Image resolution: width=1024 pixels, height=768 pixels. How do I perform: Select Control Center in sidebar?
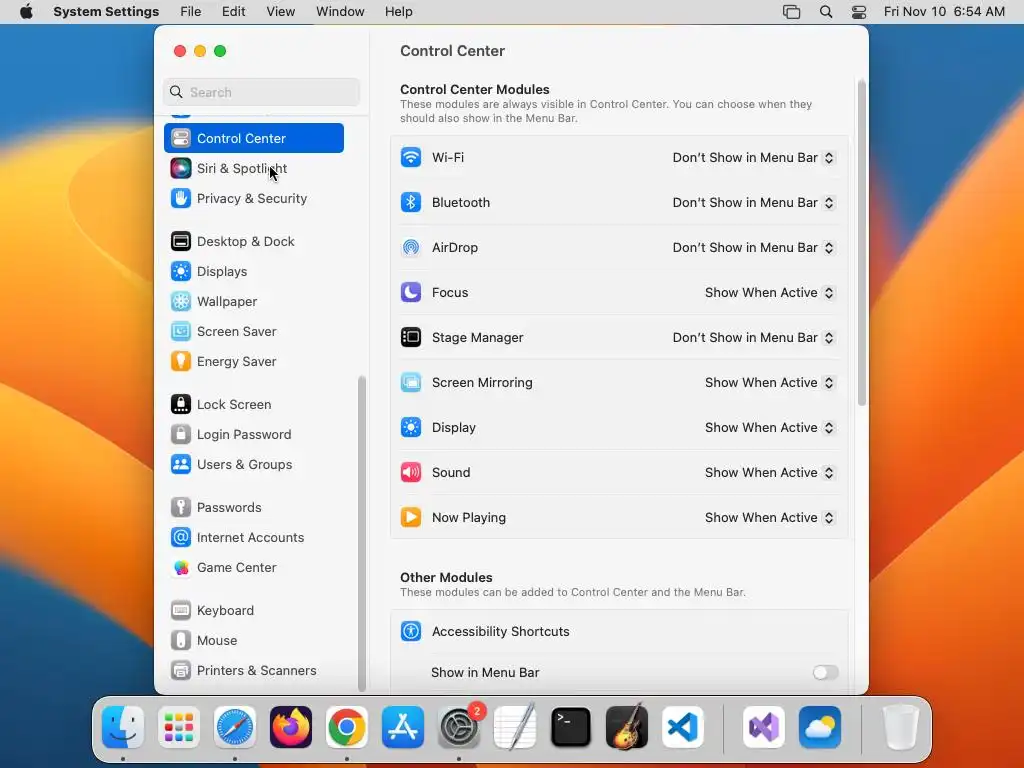(254, 138)
